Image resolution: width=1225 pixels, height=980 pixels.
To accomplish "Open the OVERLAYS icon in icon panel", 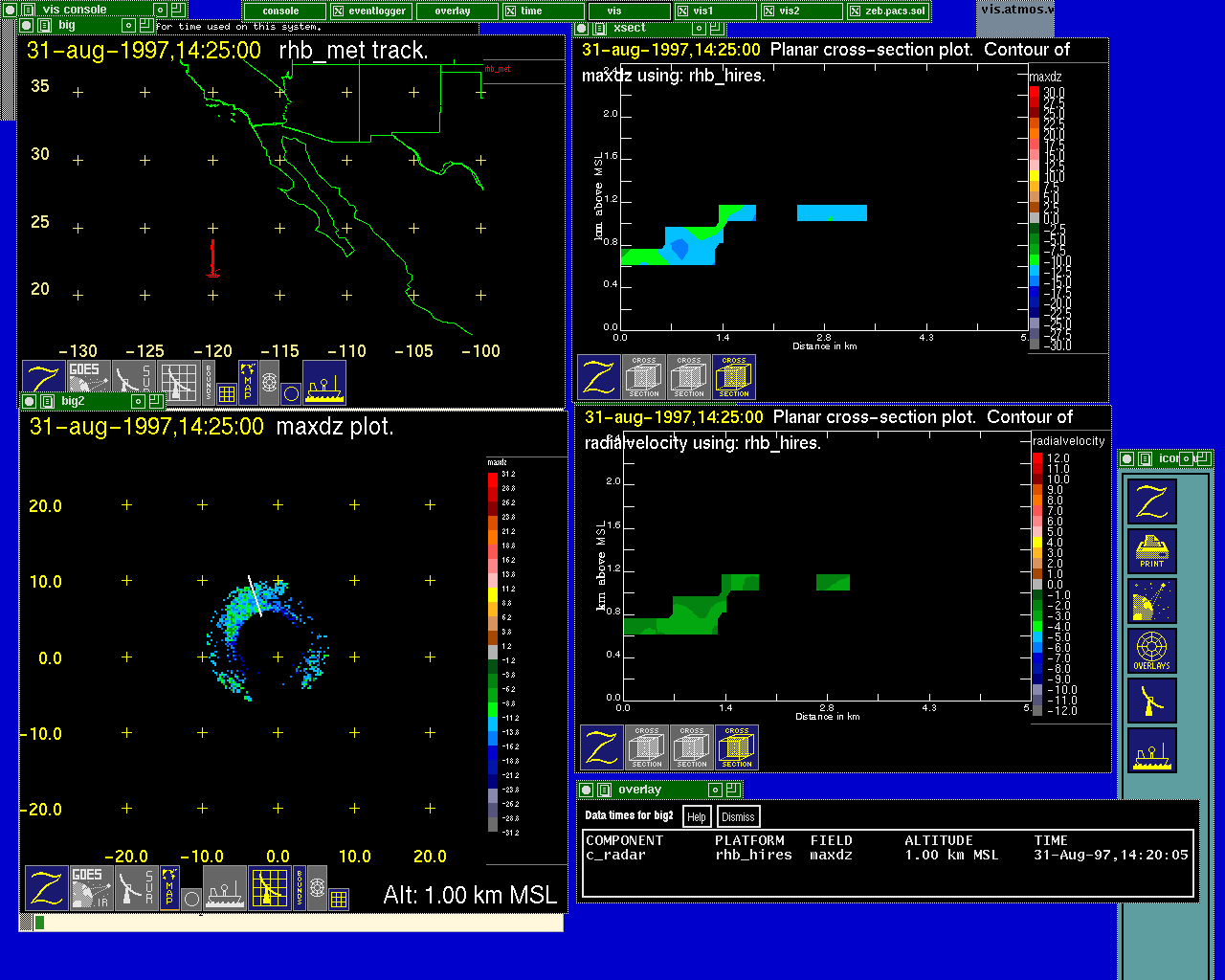I will click(x=1151, y=651).
